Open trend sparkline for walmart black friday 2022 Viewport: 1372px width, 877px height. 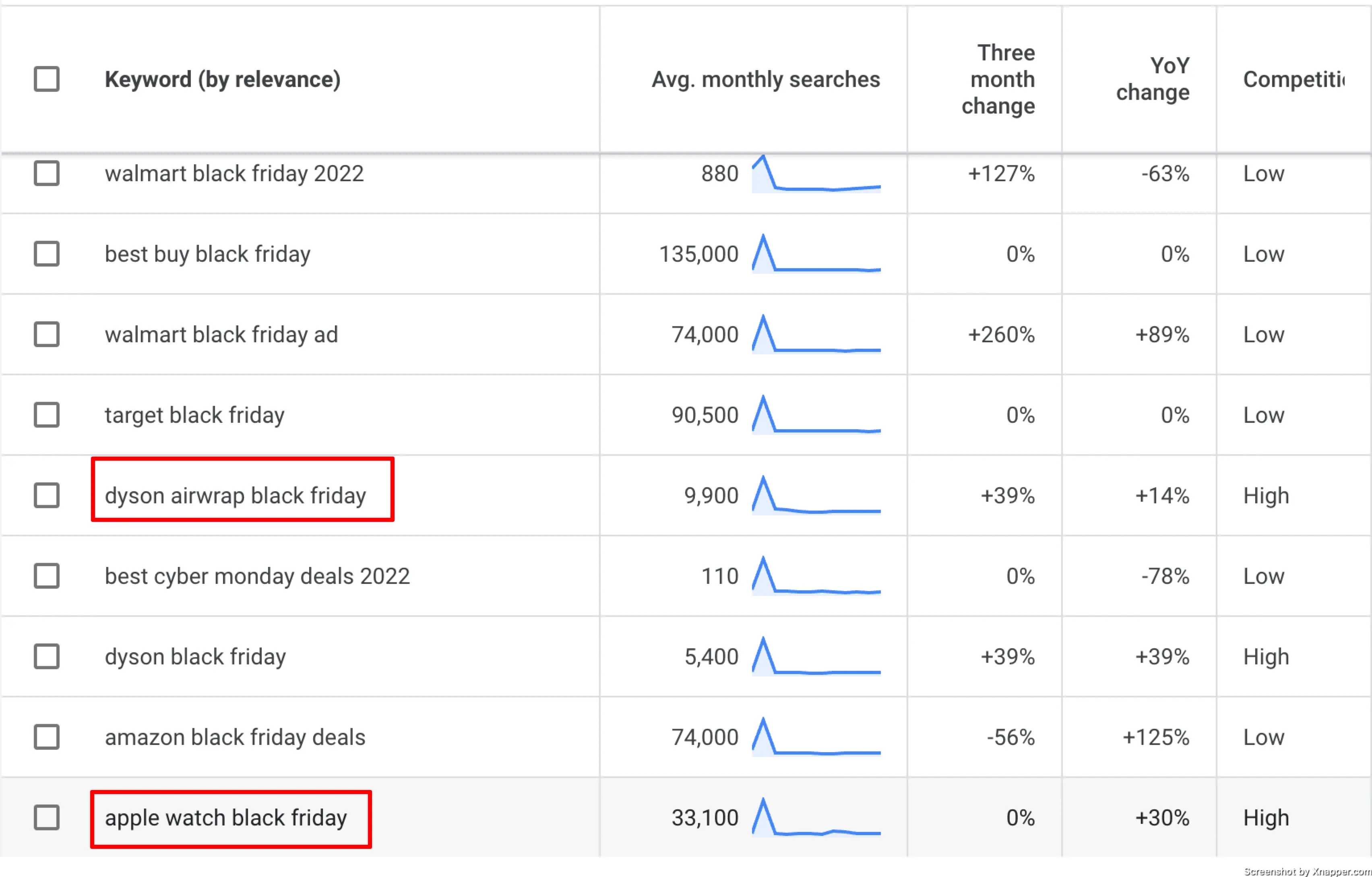click(x=816, y=173)
